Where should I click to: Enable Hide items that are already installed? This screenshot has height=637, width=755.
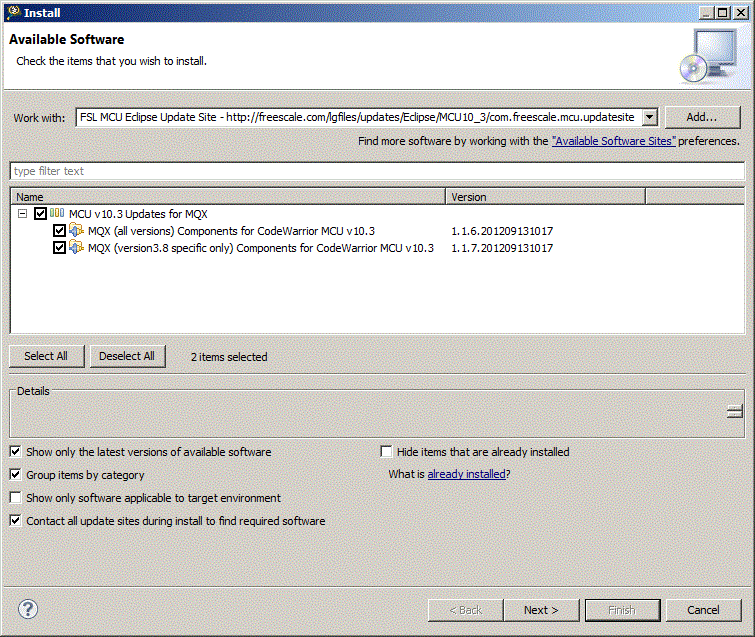tap(386, 452)
